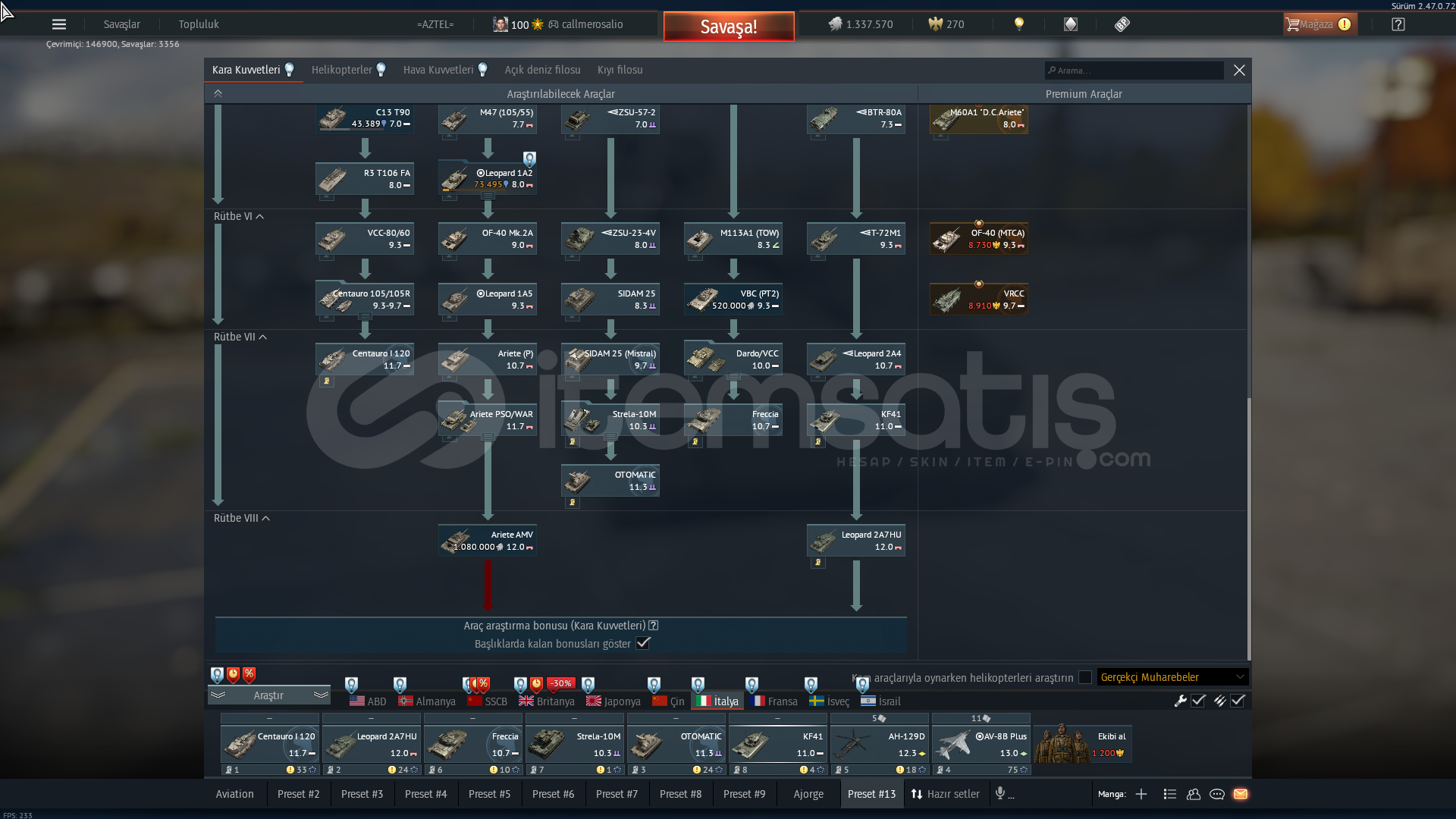Open the help question mark icon
This screenshot has width=1456, height=819.
click(1398, 24)
